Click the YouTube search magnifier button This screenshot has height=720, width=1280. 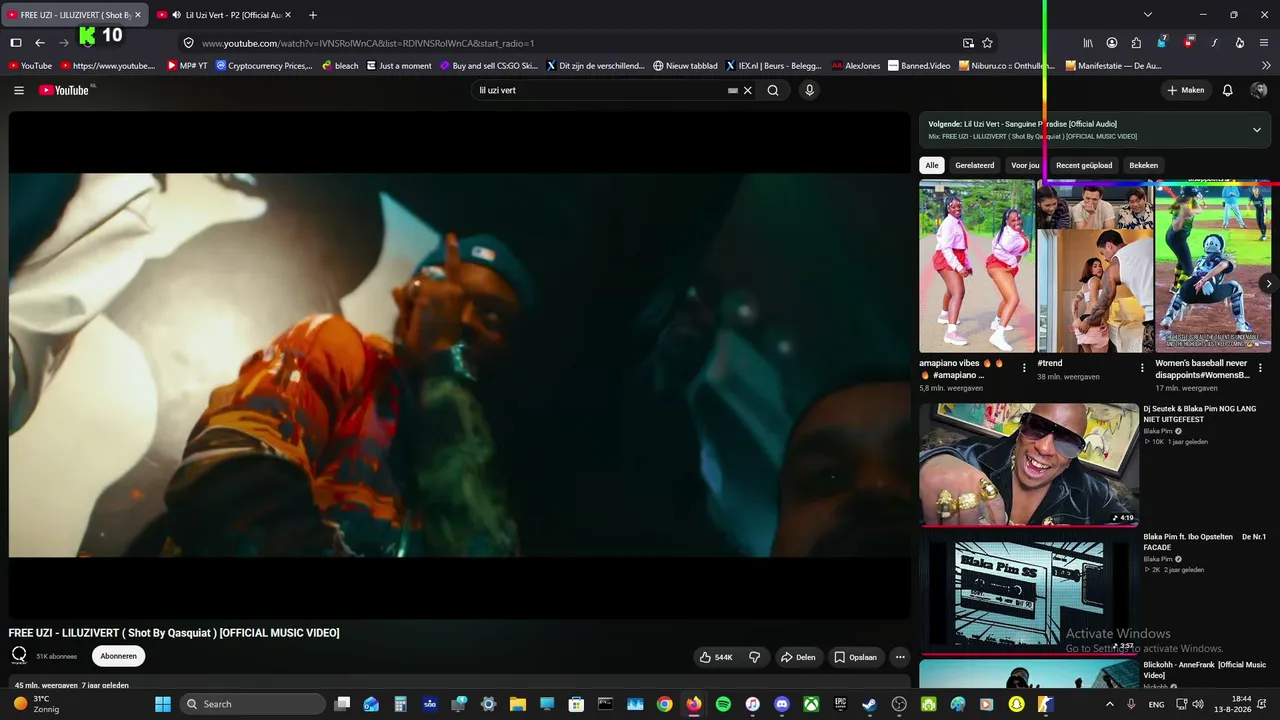coord(773,90)
